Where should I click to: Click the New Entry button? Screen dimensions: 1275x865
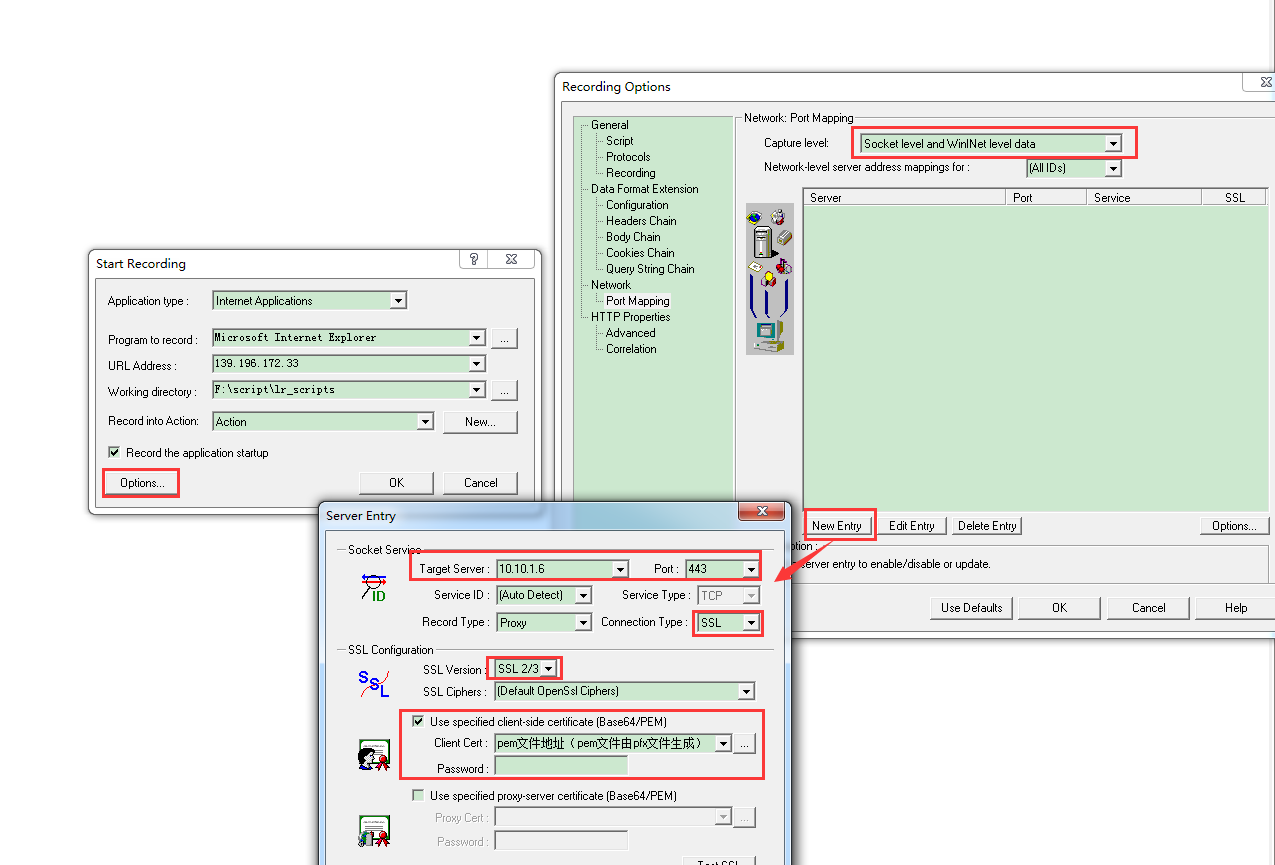[837, 526]
